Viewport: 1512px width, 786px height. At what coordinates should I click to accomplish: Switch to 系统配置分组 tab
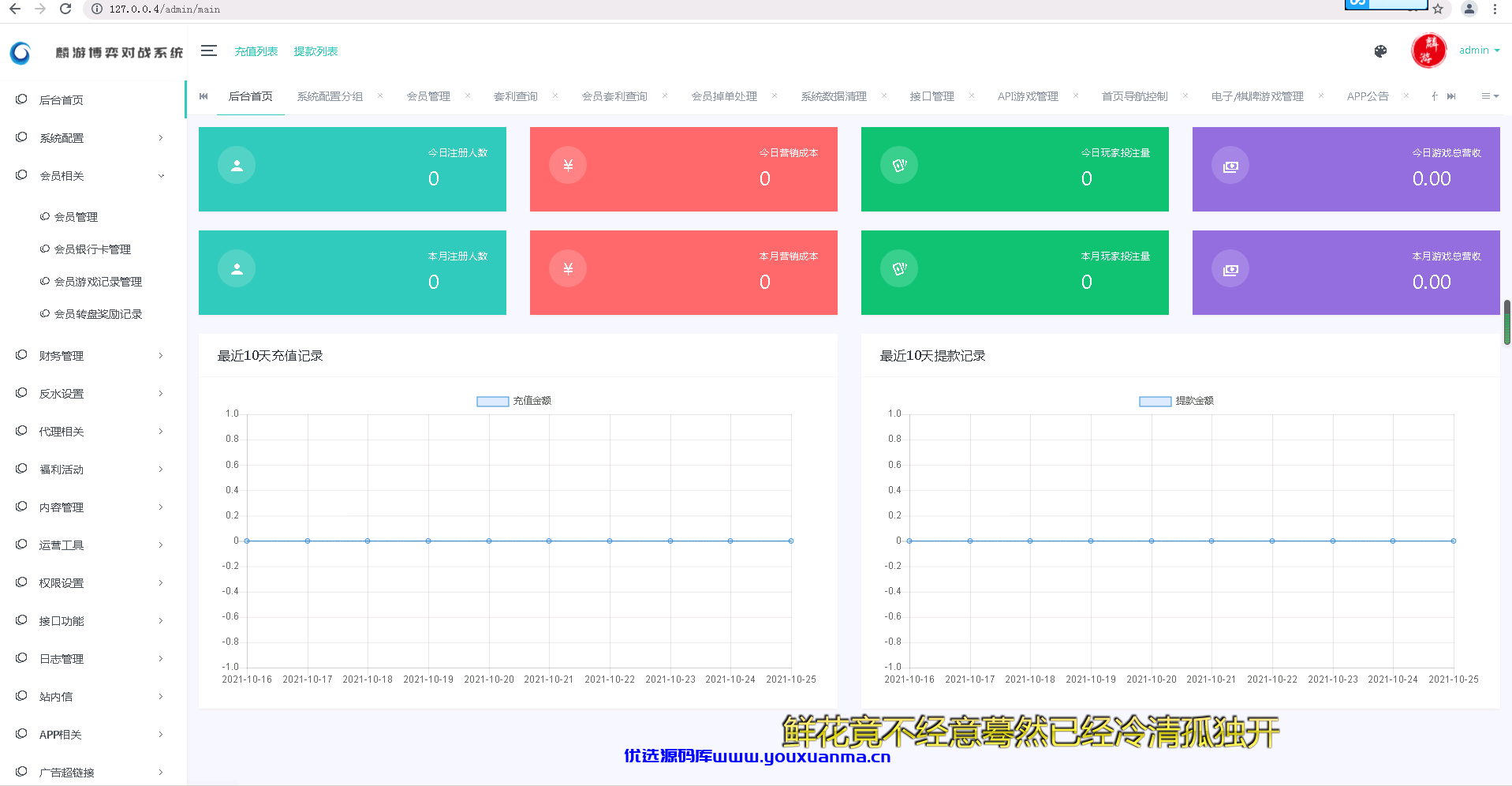click(x=330, y=96)
